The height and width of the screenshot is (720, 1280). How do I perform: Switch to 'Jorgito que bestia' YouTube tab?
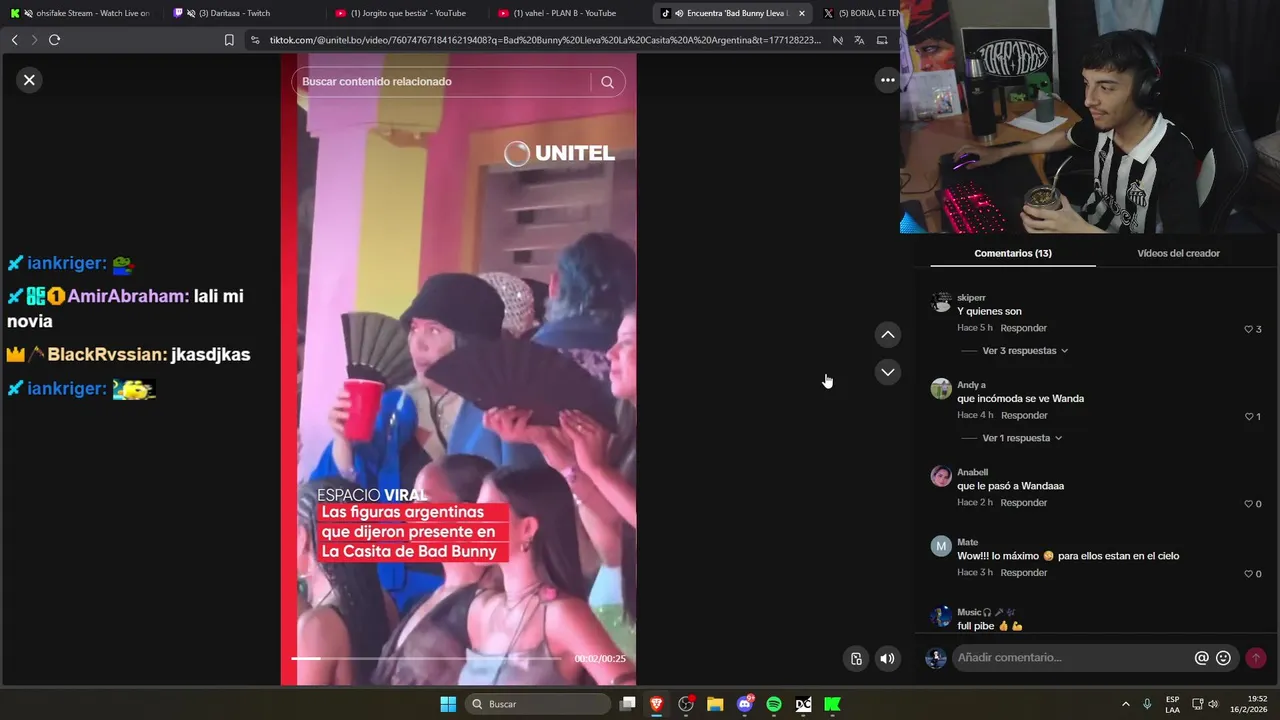coord(408,13)
